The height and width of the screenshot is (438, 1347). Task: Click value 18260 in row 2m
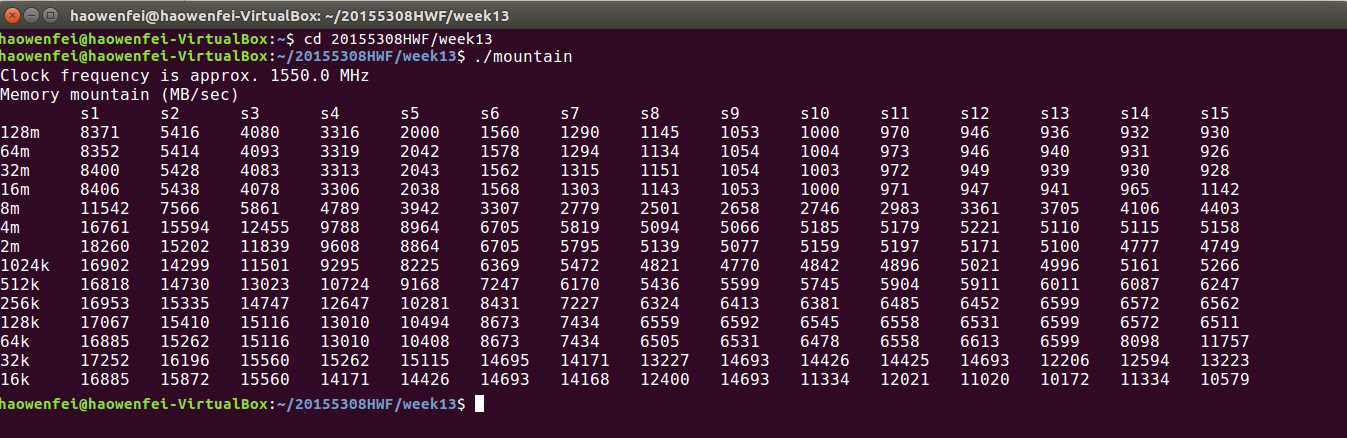point(105,247)
